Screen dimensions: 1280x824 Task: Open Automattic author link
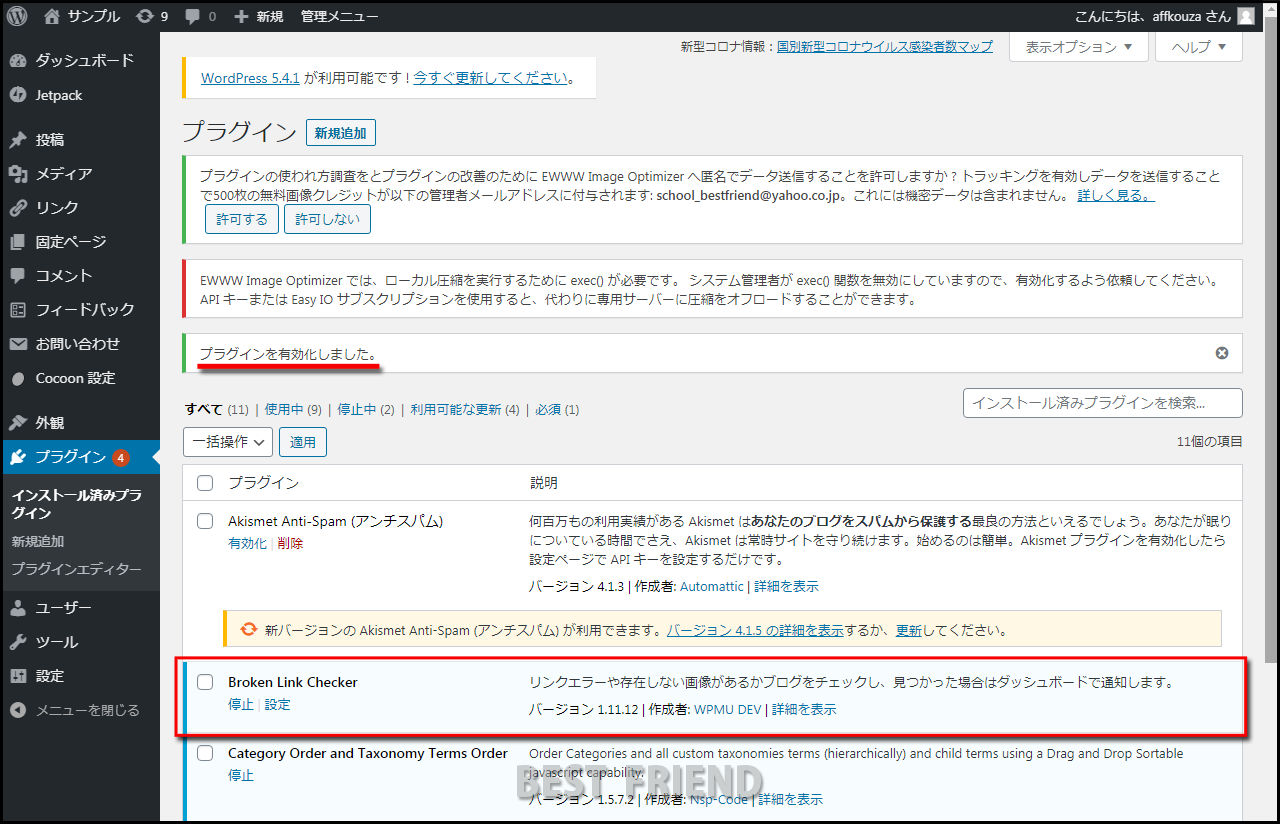[712, 586]
